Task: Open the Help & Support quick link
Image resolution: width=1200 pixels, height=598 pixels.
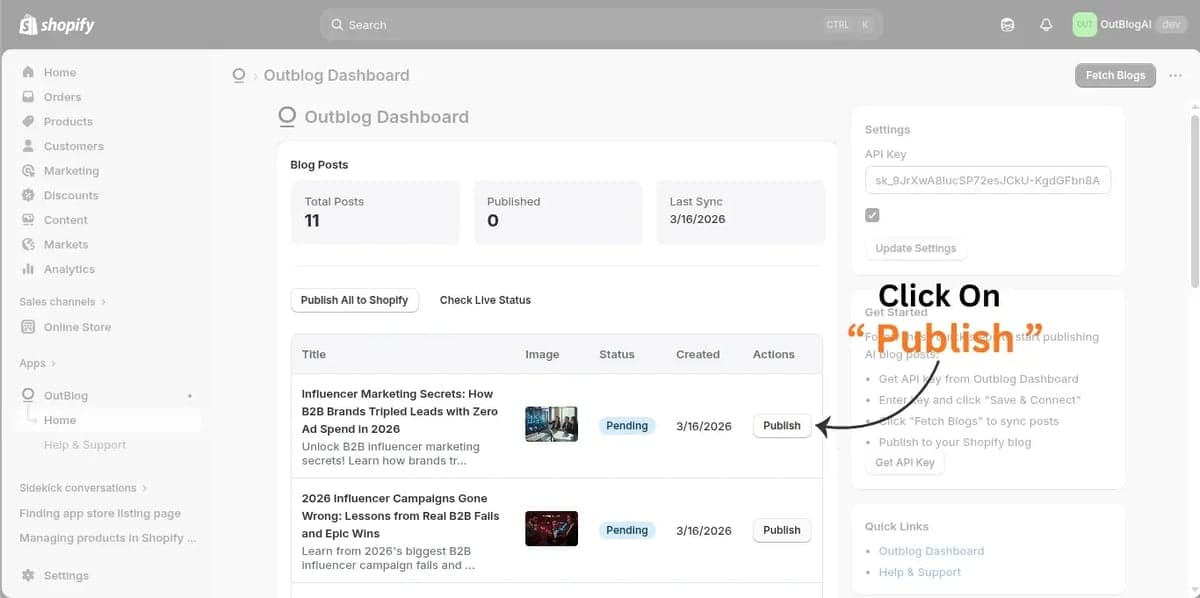Action: (x=920, y=572)
